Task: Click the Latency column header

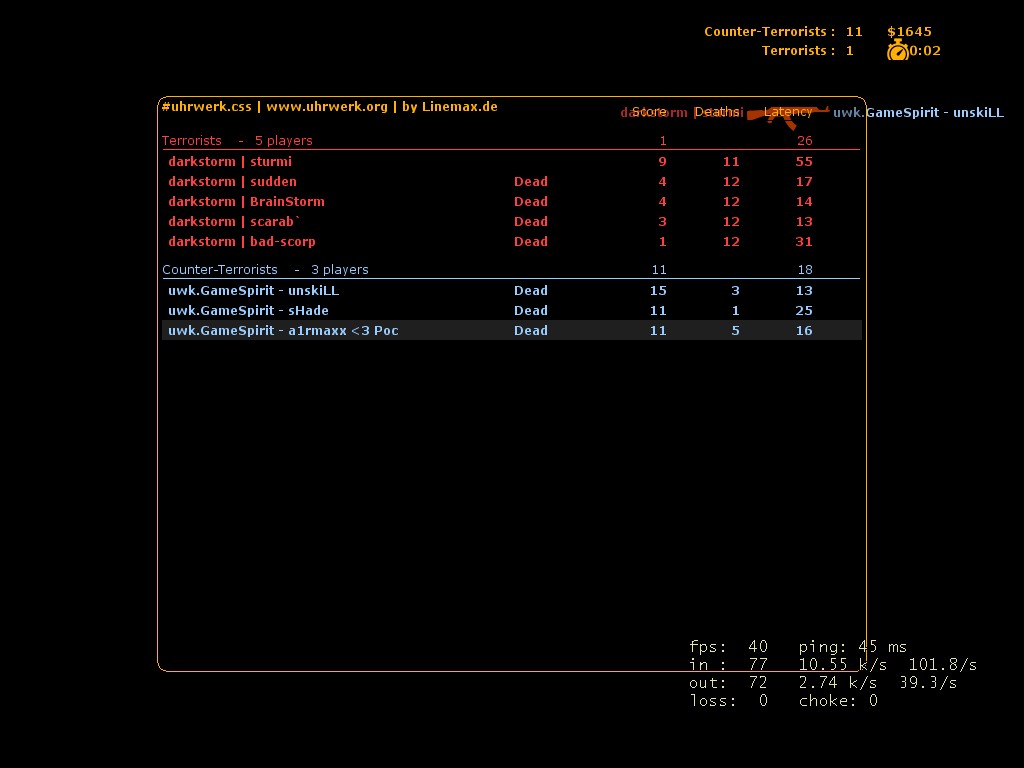Action: coord(788,112)
